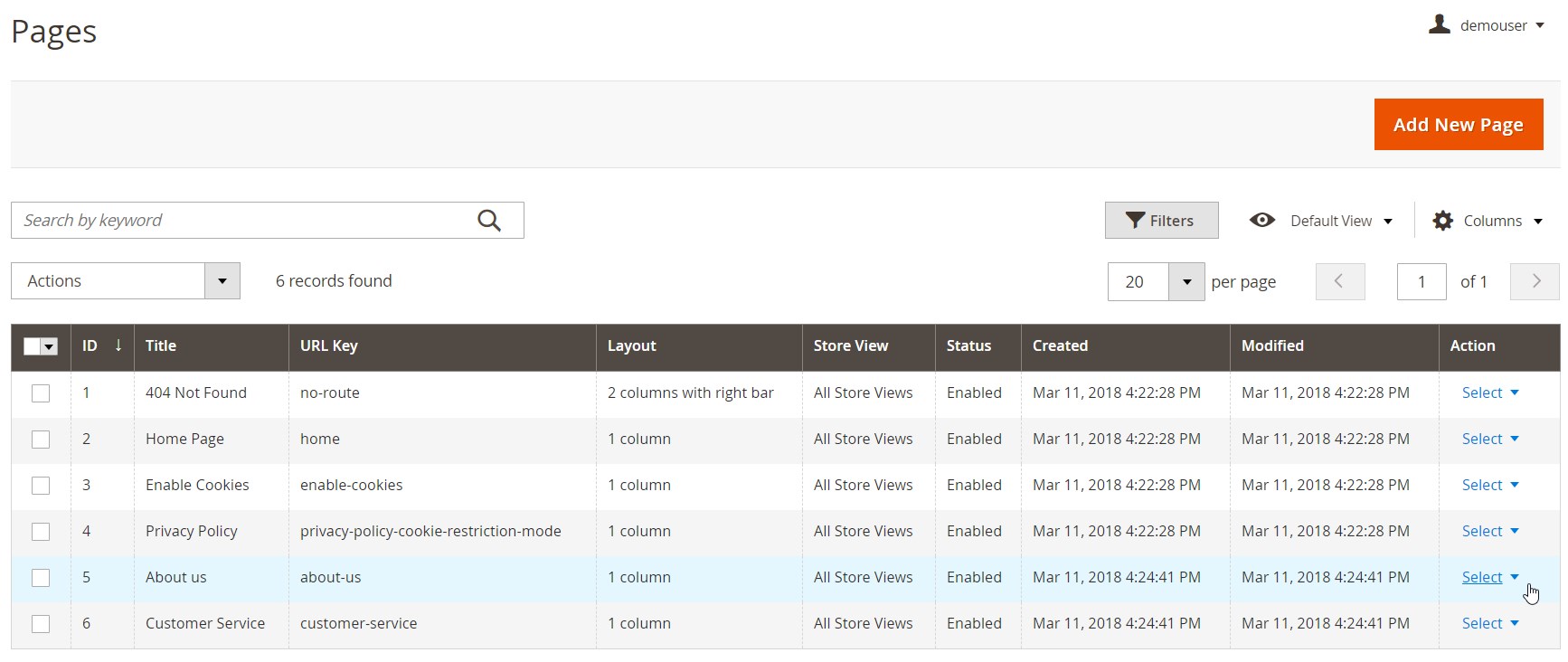Go to previous page arrow
The width and height of the screenshot is (1568, 662).
pyautogui.click(x=1339, y=281)
